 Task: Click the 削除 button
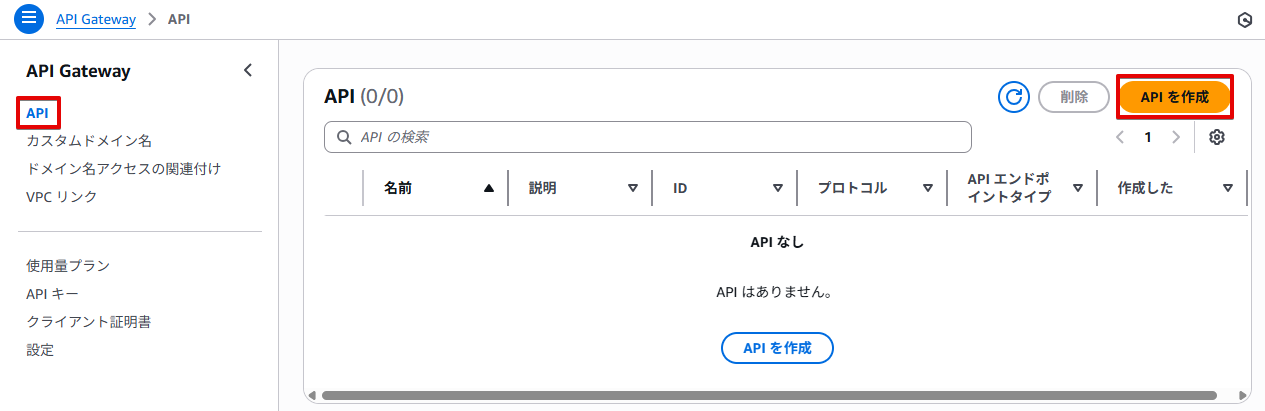pyautogui.click(x=1074, y=97)
